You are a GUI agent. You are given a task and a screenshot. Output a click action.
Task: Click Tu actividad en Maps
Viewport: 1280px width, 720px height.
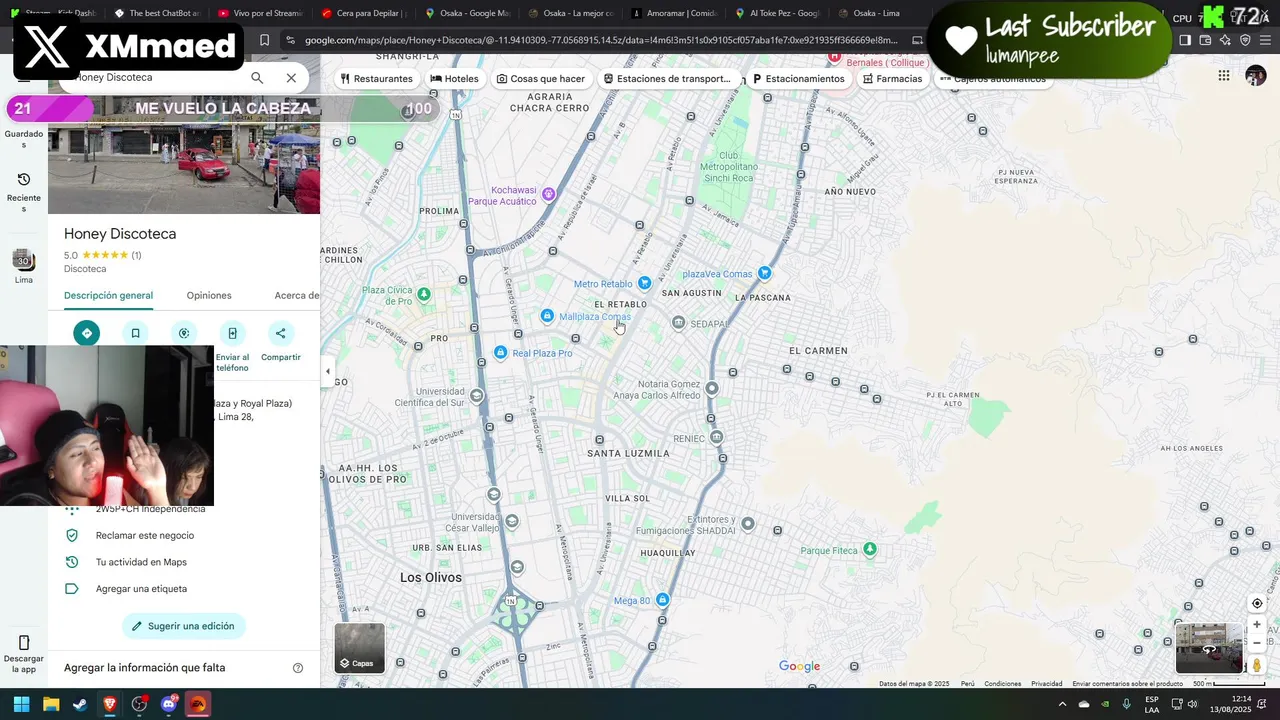141,562
